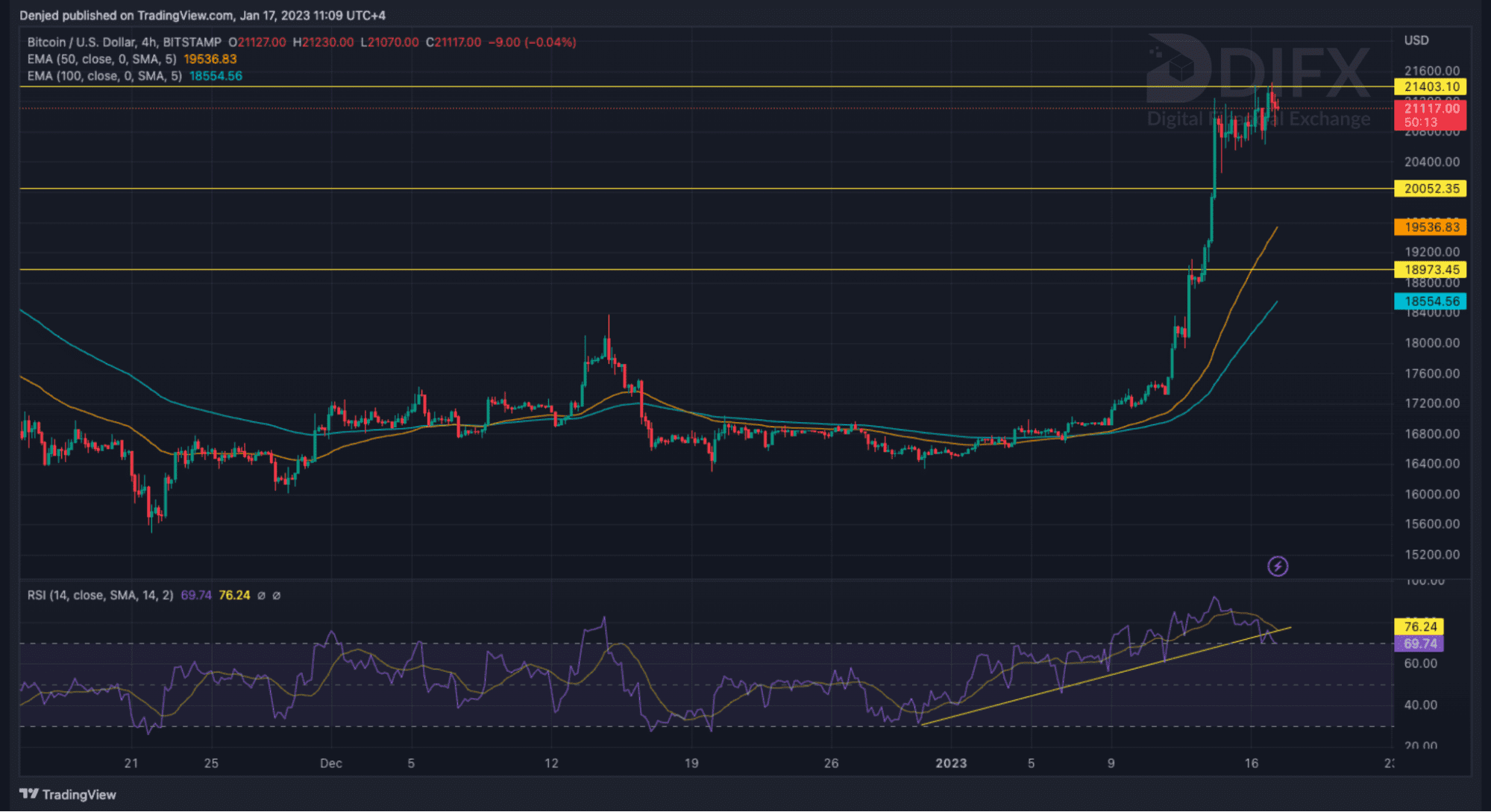Viewport: 1491px width, 812px height.
Task: Click second ∅ symbol in RSI legend
Action: pyautogui.click(x=277, y=596)
